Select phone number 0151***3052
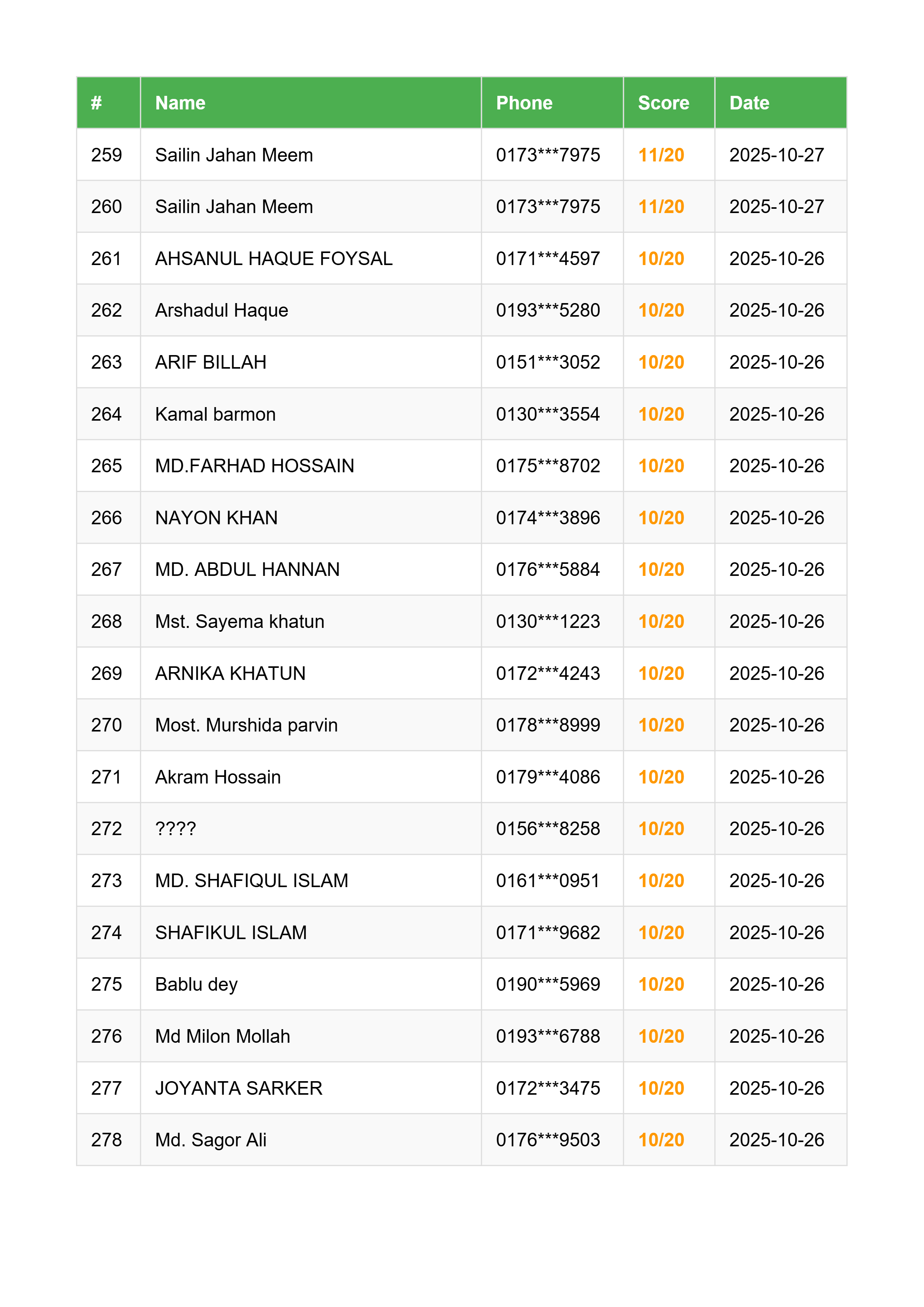Screen dimensions: 924x1307 547,362
